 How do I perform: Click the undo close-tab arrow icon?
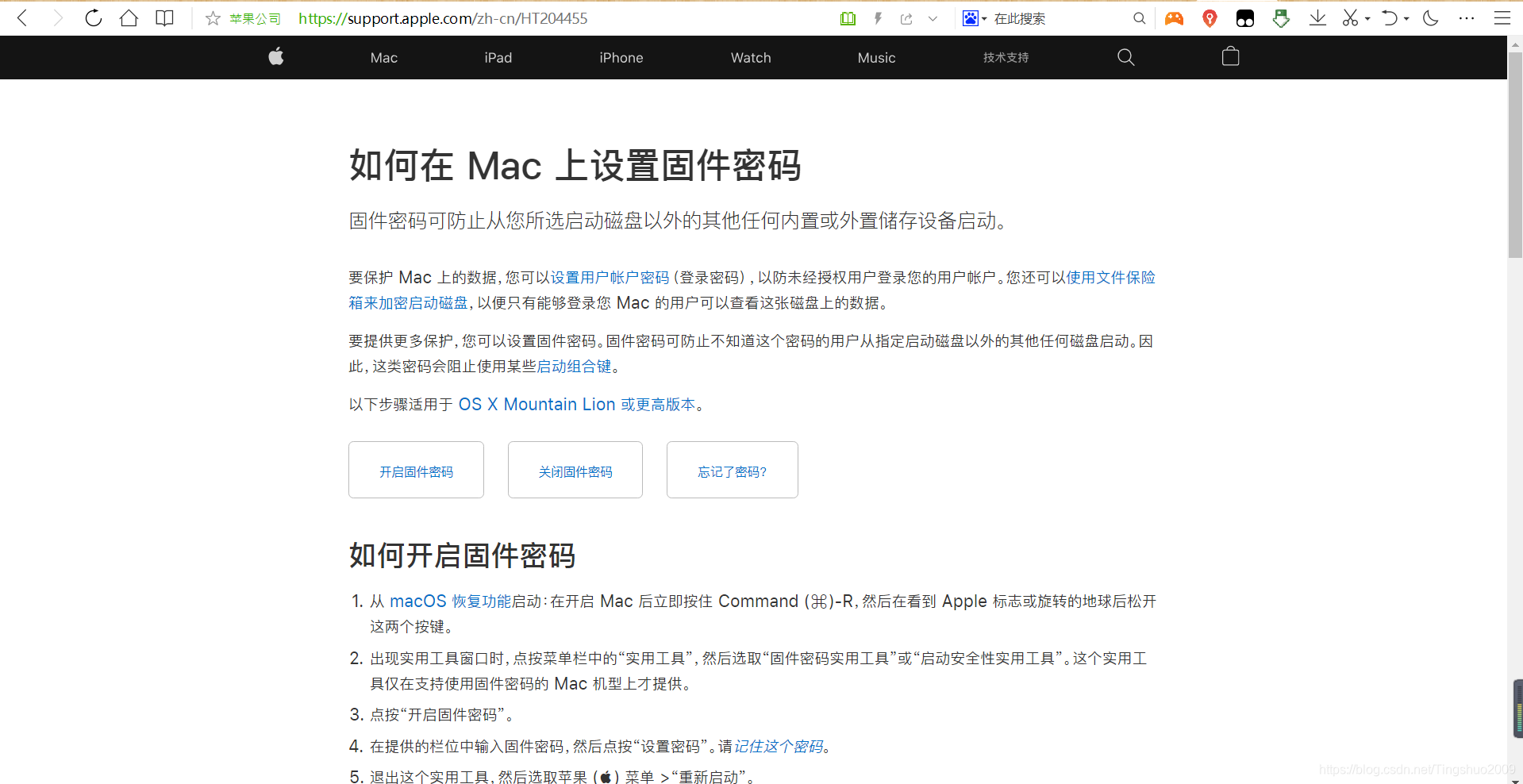point(1389,18)
